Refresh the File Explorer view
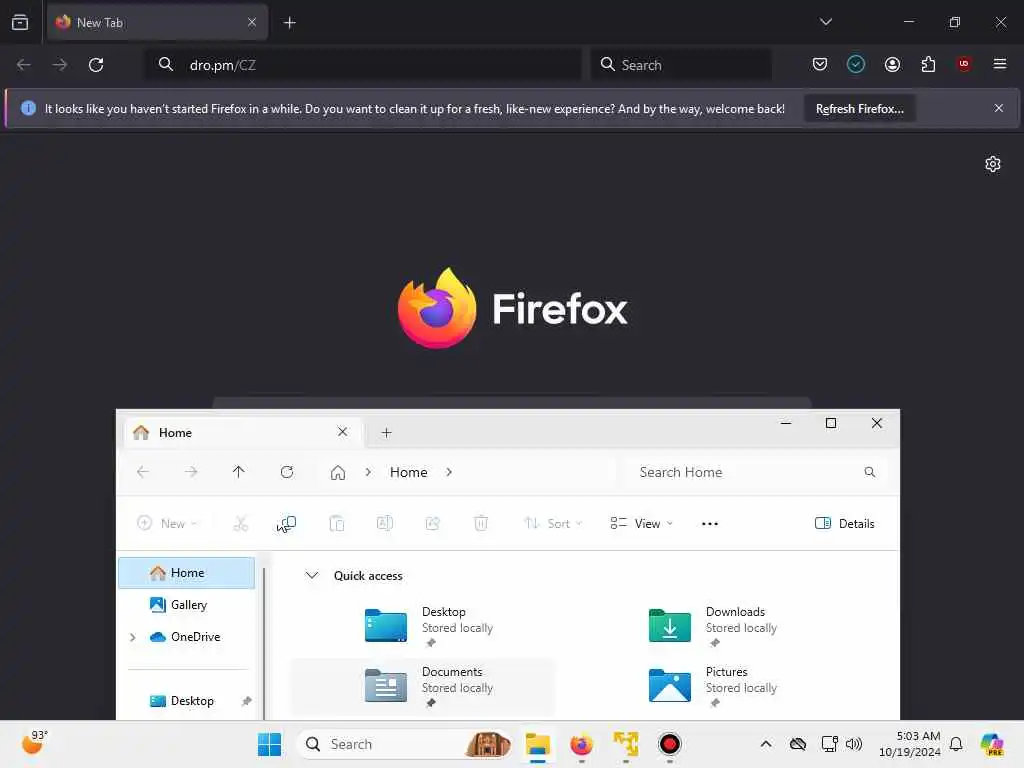Viewport: 1024px width, 768px height. 287,472
